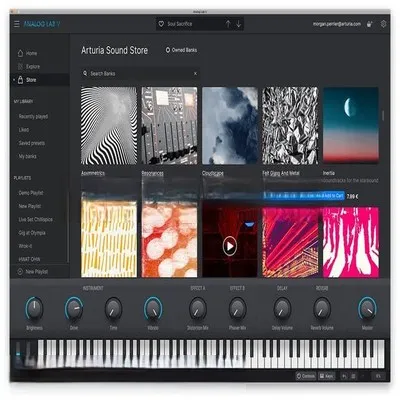Open the Asymmetrics striped cover thumbnail
Image resolution: width=400 pixels, height=400 pixels.
(109, 126)
